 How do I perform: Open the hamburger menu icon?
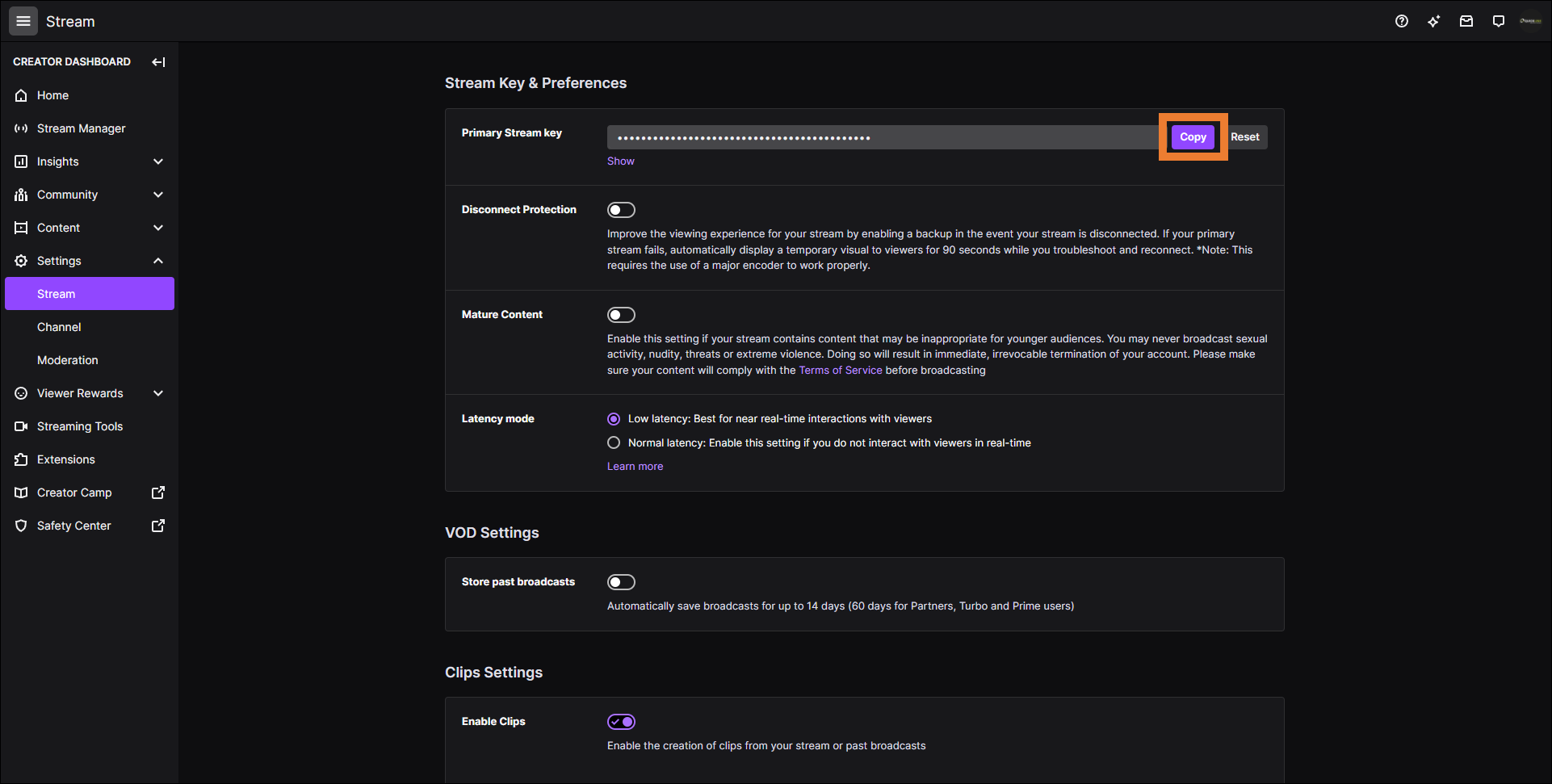tap(23, 21)
